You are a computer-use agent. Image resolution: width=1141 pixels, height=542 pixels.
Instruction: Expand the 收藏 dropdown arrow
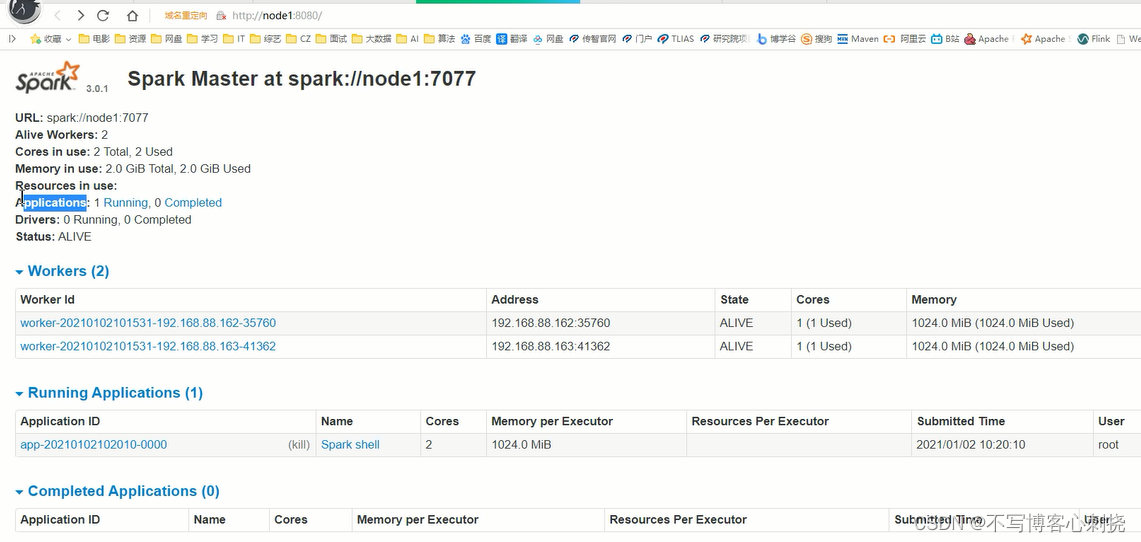[x=68, y=39]
